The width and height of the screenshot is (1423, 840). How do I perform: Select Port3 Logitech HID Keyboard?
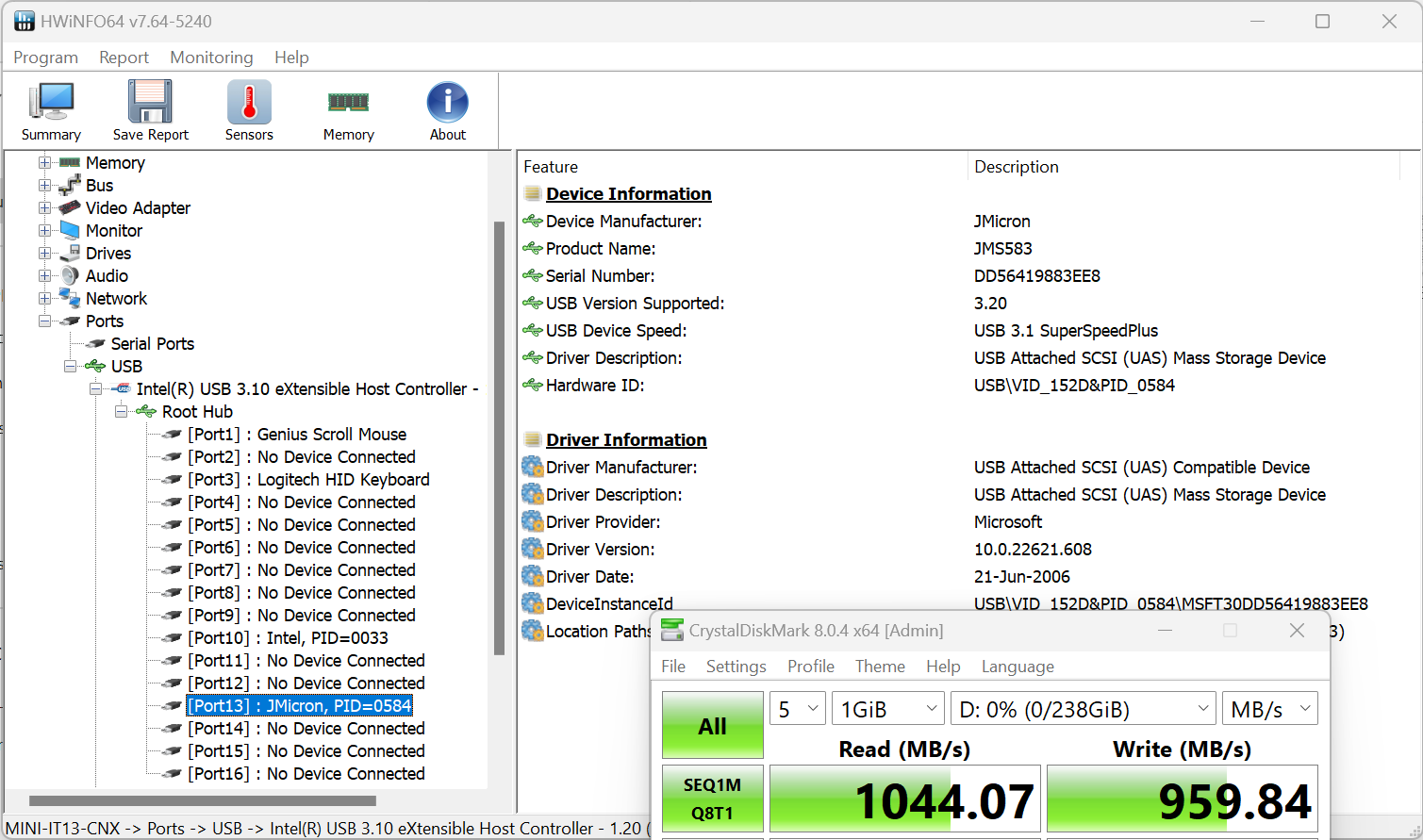pyautogui.click(x=308, y=480)
